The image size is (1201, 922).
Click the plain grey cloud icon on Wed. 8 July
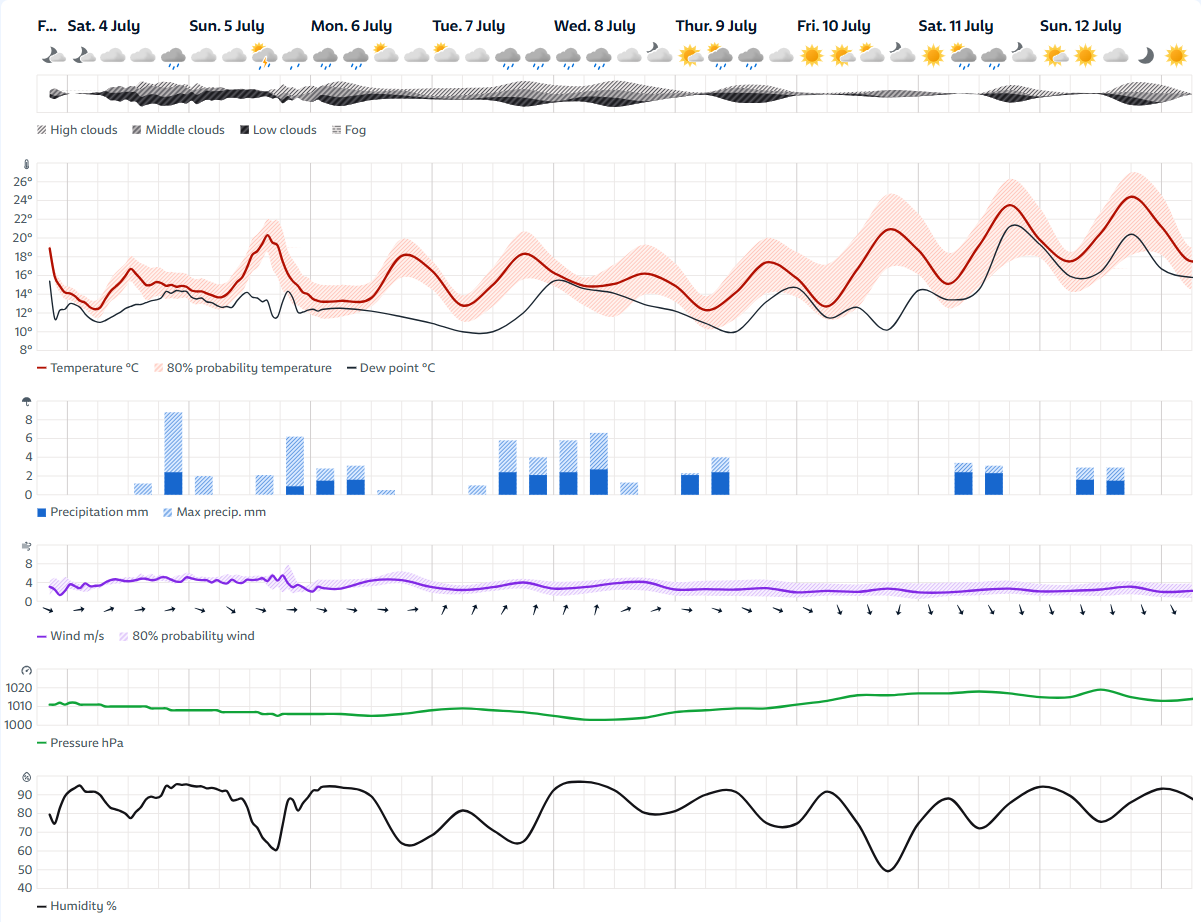(x=629, y=56)
